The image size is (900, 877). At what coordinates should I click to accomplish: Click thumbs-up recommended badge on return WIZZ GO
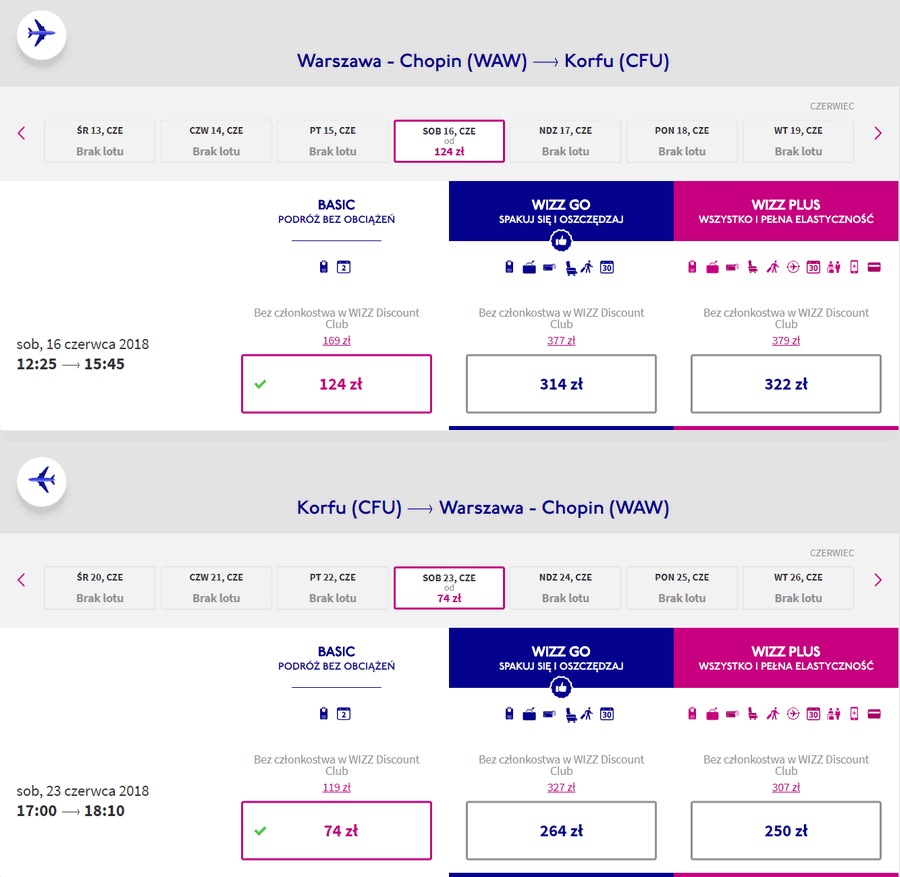561,687
